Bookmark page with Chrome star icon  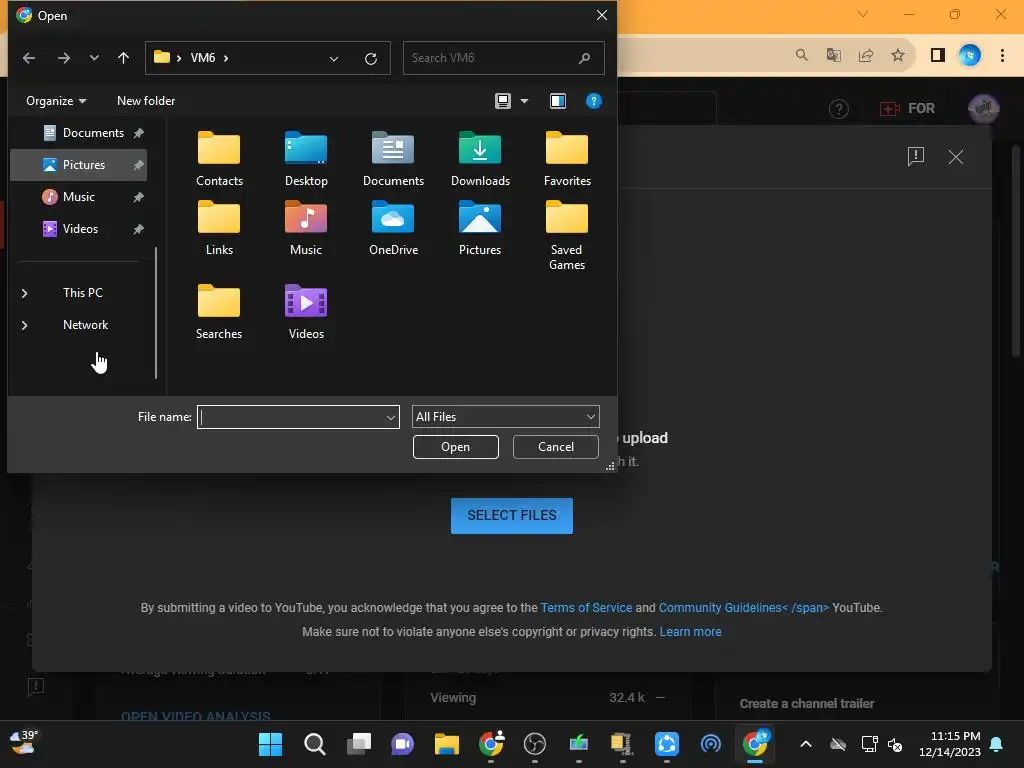tap(898, 56)
